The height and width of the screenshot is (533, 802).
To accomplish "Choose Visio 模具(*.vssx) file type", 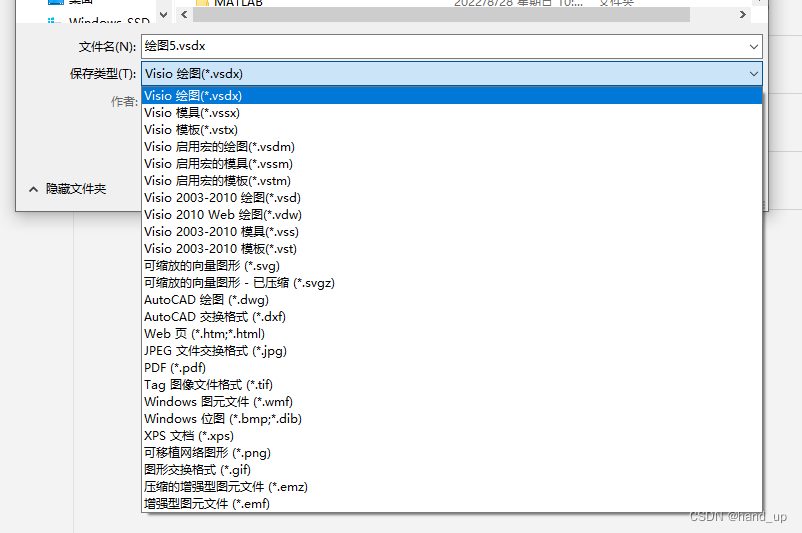I will pos(452,113).
